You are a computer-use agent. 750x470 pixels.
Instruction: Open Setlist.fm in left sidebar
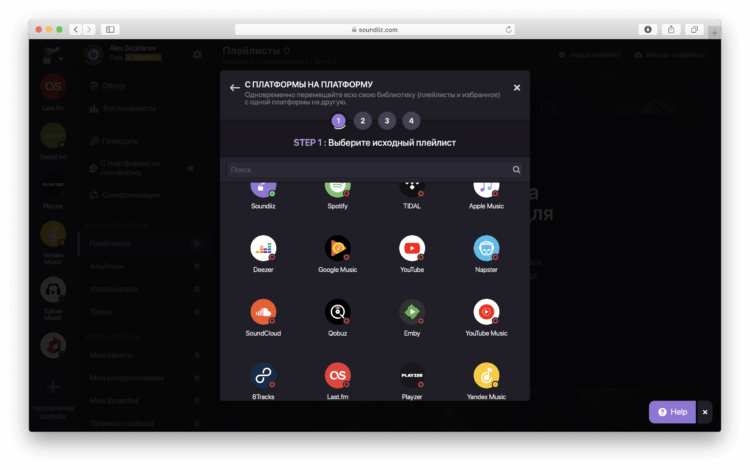(53, 136)
